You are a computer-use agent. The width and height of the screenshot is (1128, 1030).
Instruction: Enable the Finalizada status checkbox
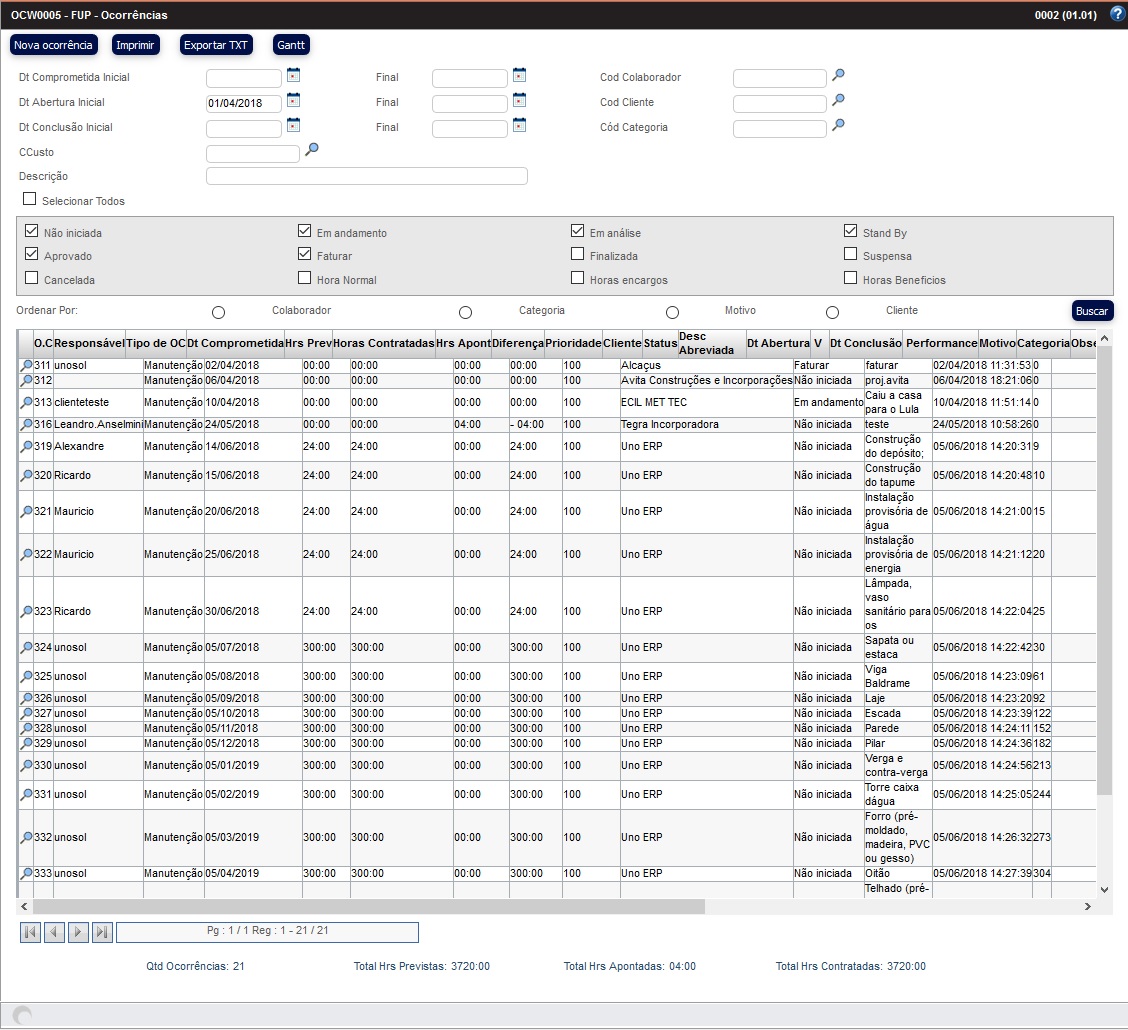(578, 254)
